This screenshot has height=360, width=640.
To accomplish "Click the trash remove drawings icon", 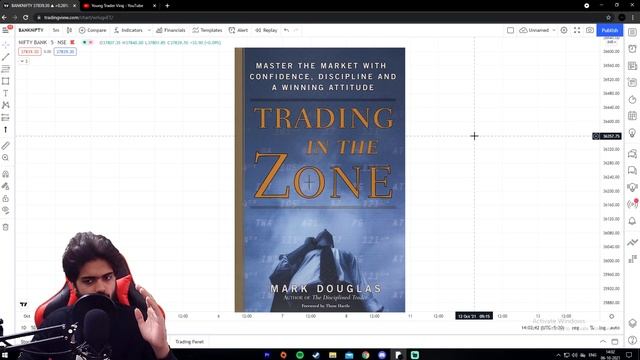I will pos(6,227).
